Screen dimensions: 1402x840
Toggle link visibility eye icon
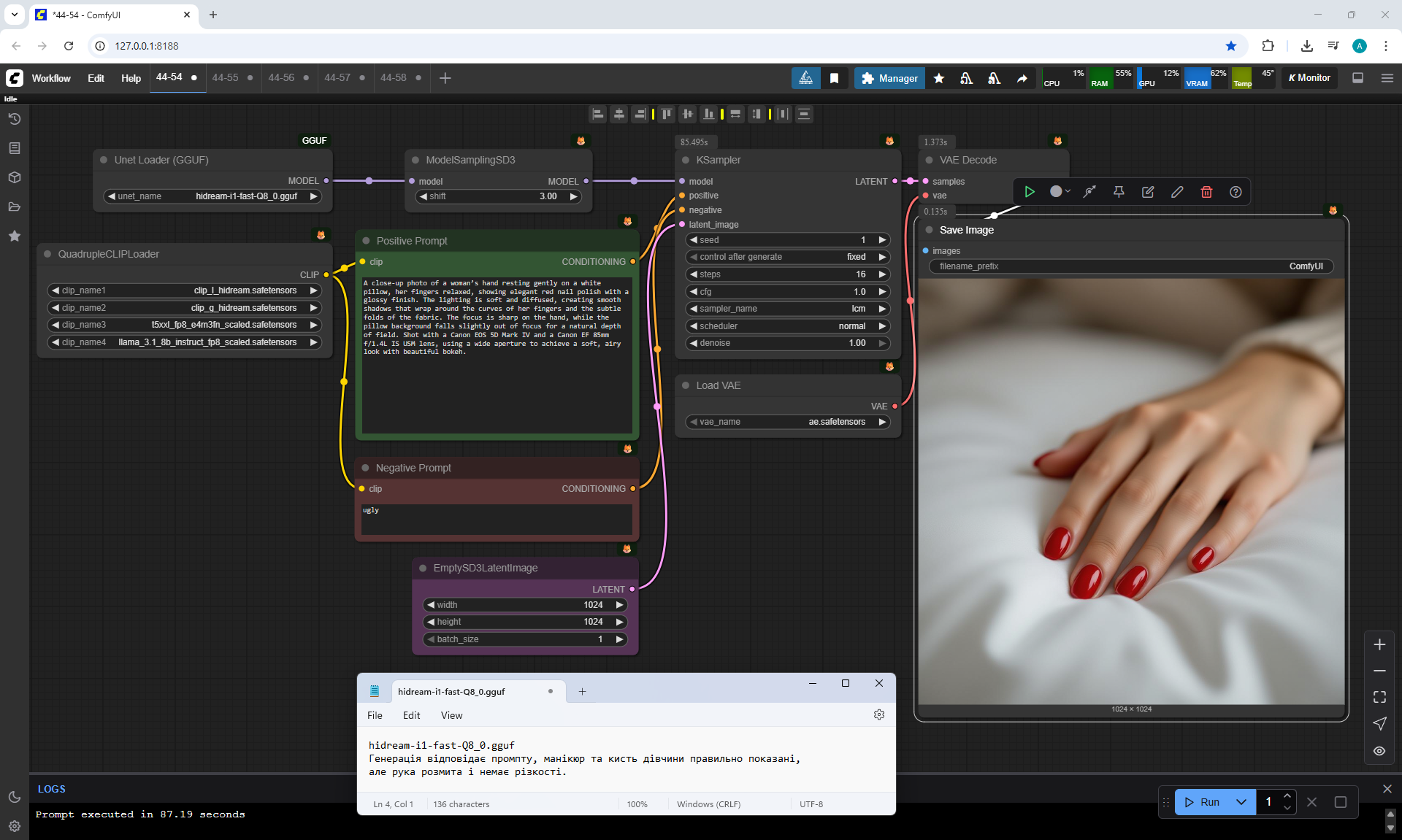(1379, 751)
